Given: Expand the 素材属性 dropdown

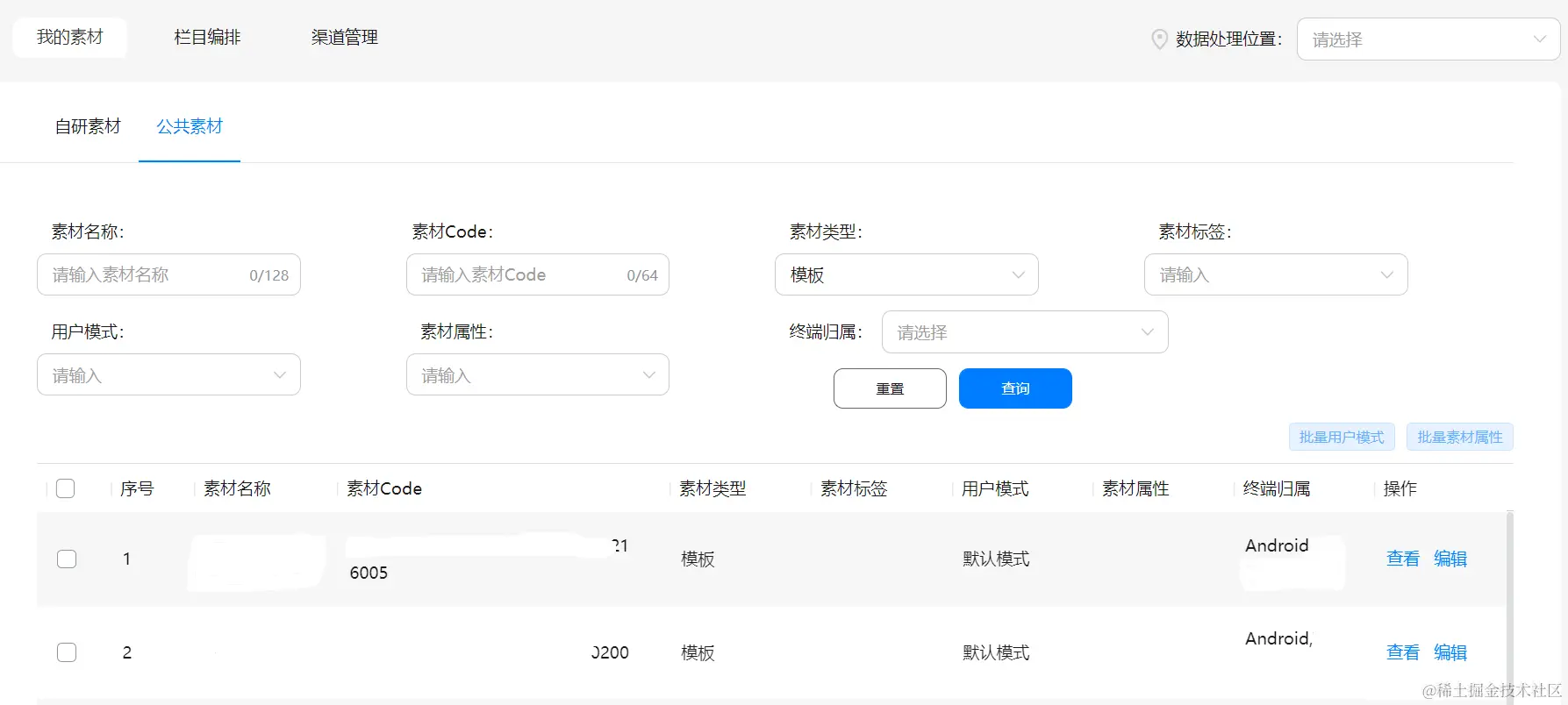Looking at the screenshot, I should point(538,374).
